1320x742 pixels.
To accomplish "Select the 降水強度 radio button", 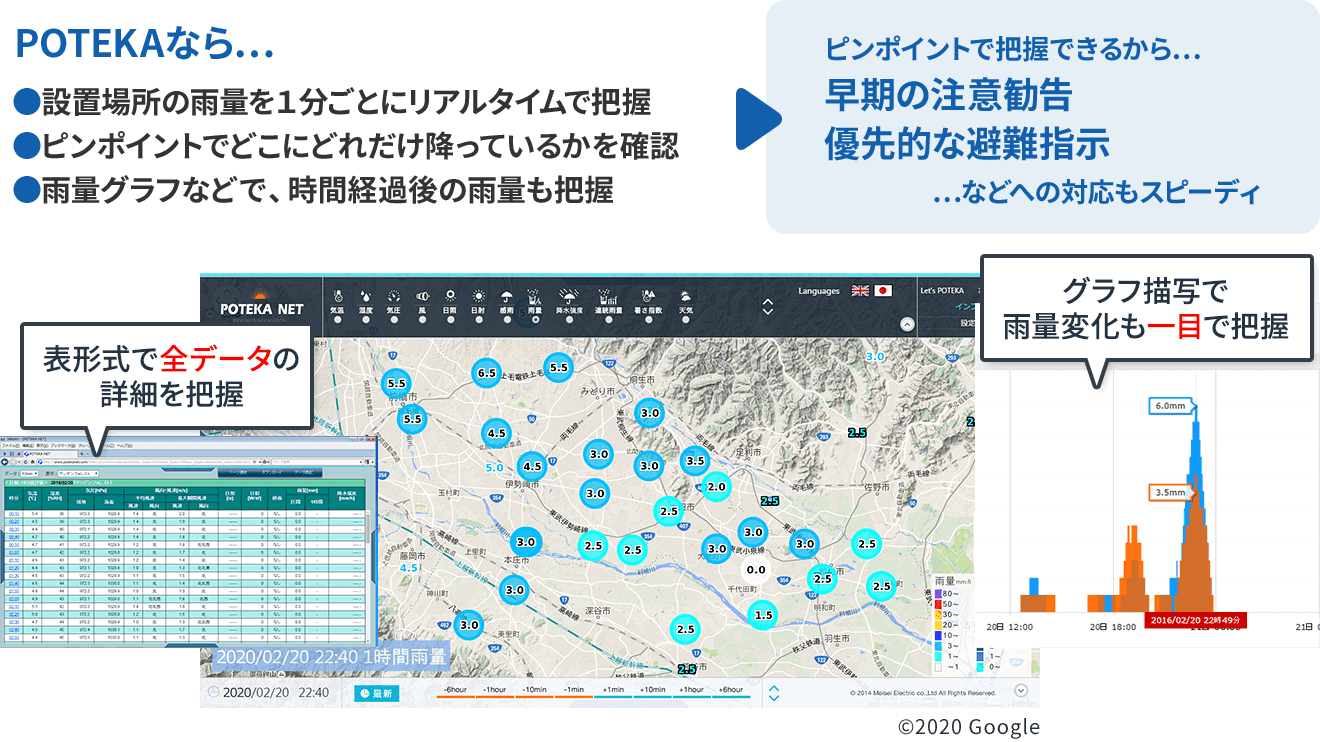I will click(x=569, y=319).
